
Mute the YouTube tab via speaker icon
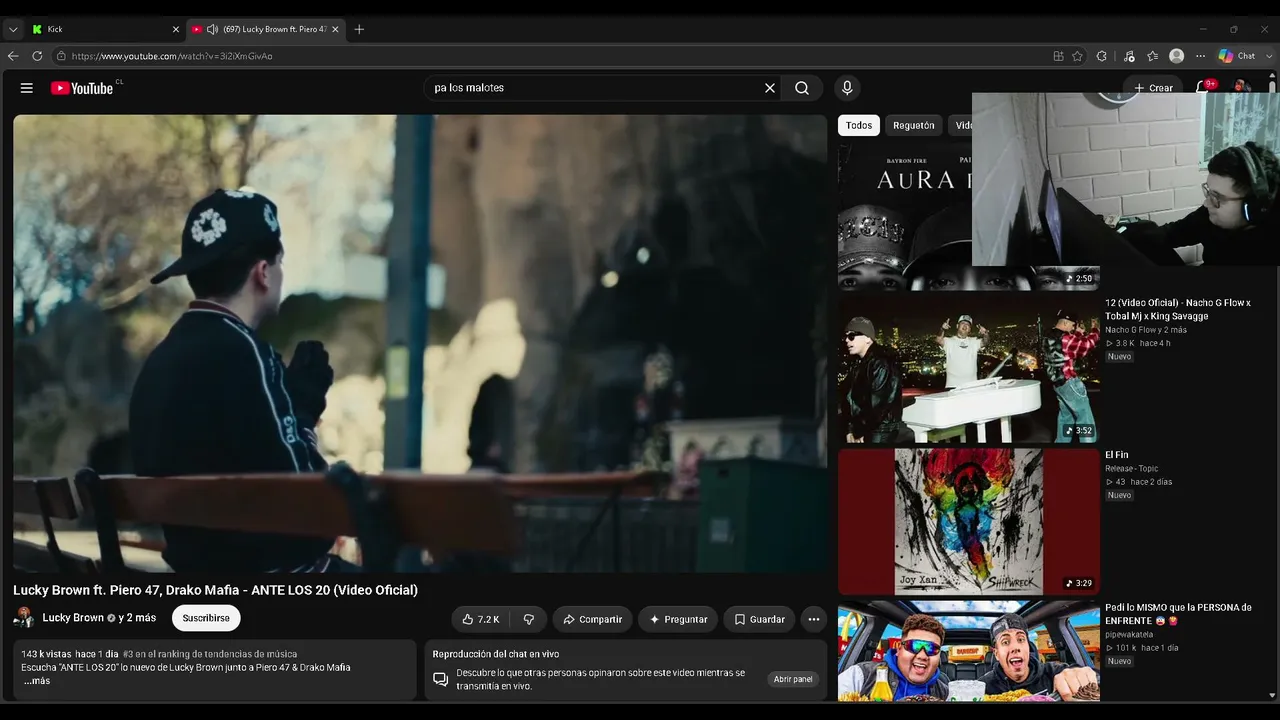[x=212, y=29]
